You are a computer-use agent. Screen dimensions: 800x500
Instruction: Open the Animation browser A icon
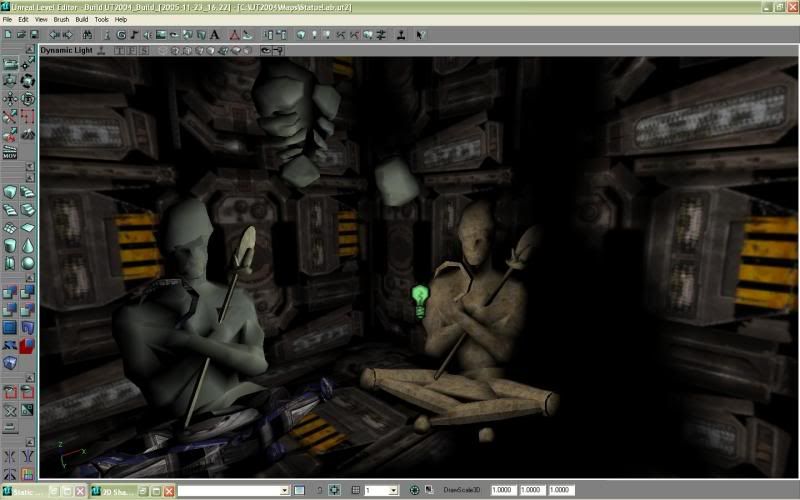pos(214,35)
